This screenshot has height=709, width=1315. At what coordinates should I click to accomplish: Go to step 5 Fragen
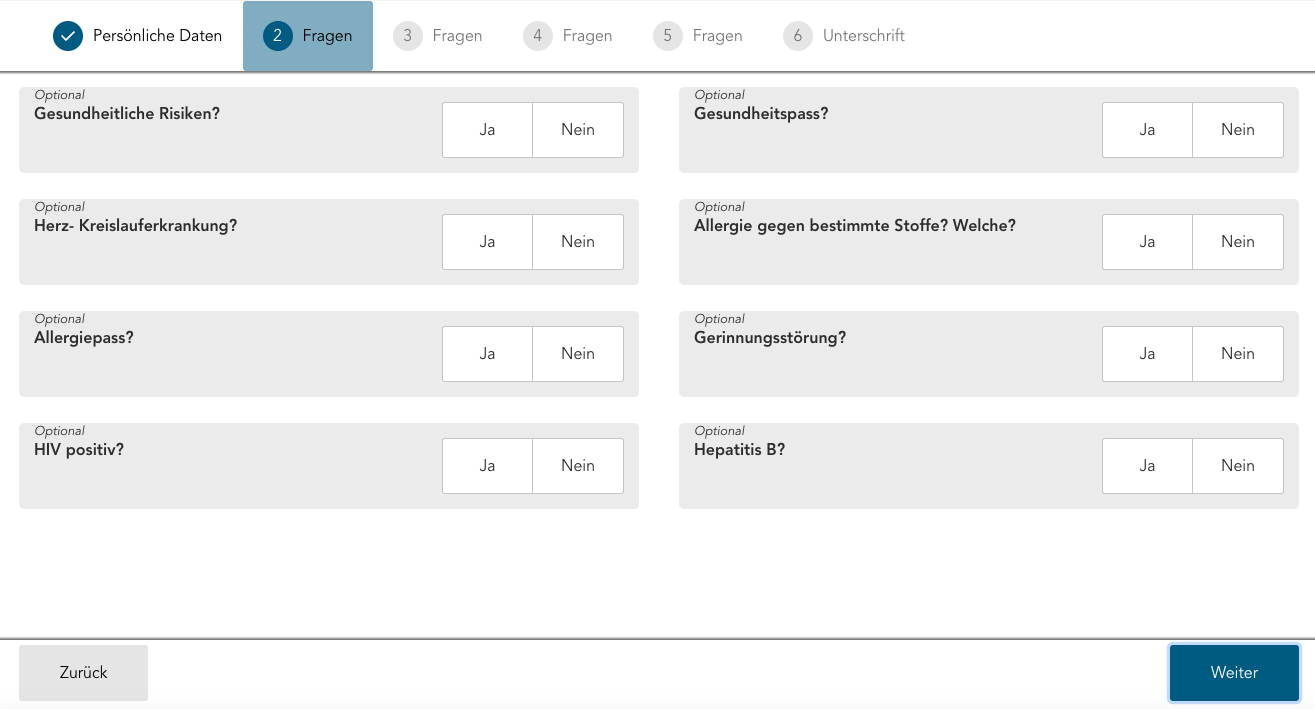[x=698, y=36]
